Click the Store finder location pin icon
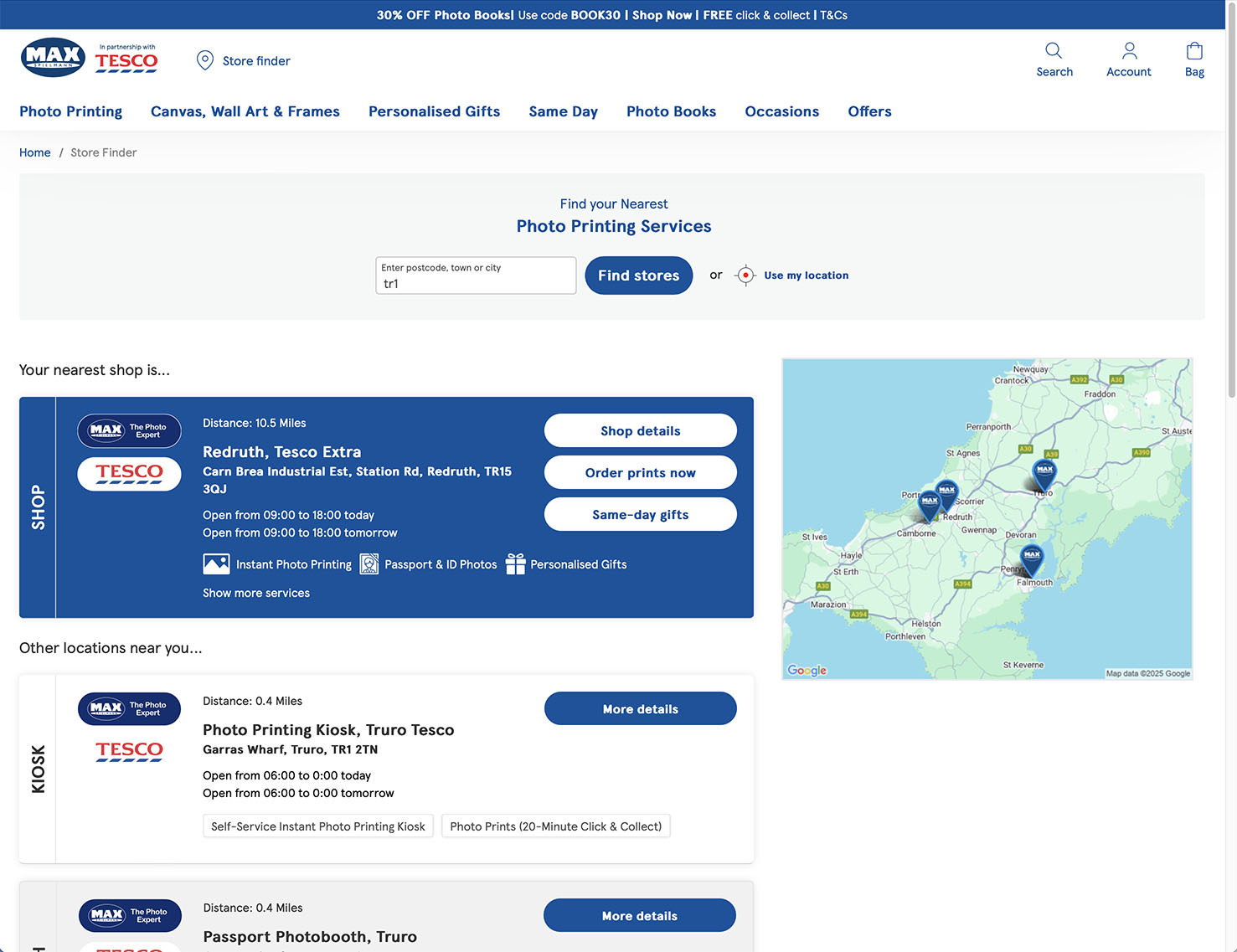1237x952 pixels. [205, 60]
